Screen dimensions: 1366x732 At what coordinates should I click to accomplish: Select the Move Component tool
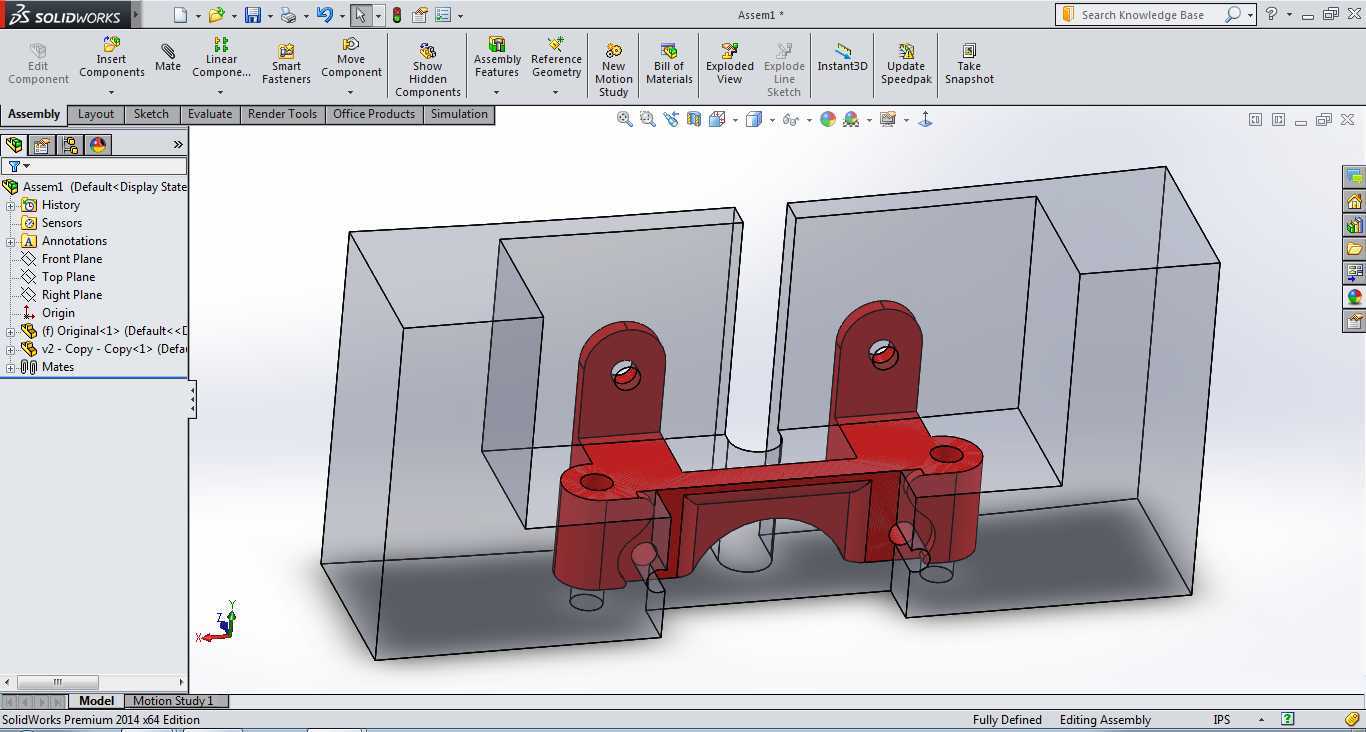[351, 58]
